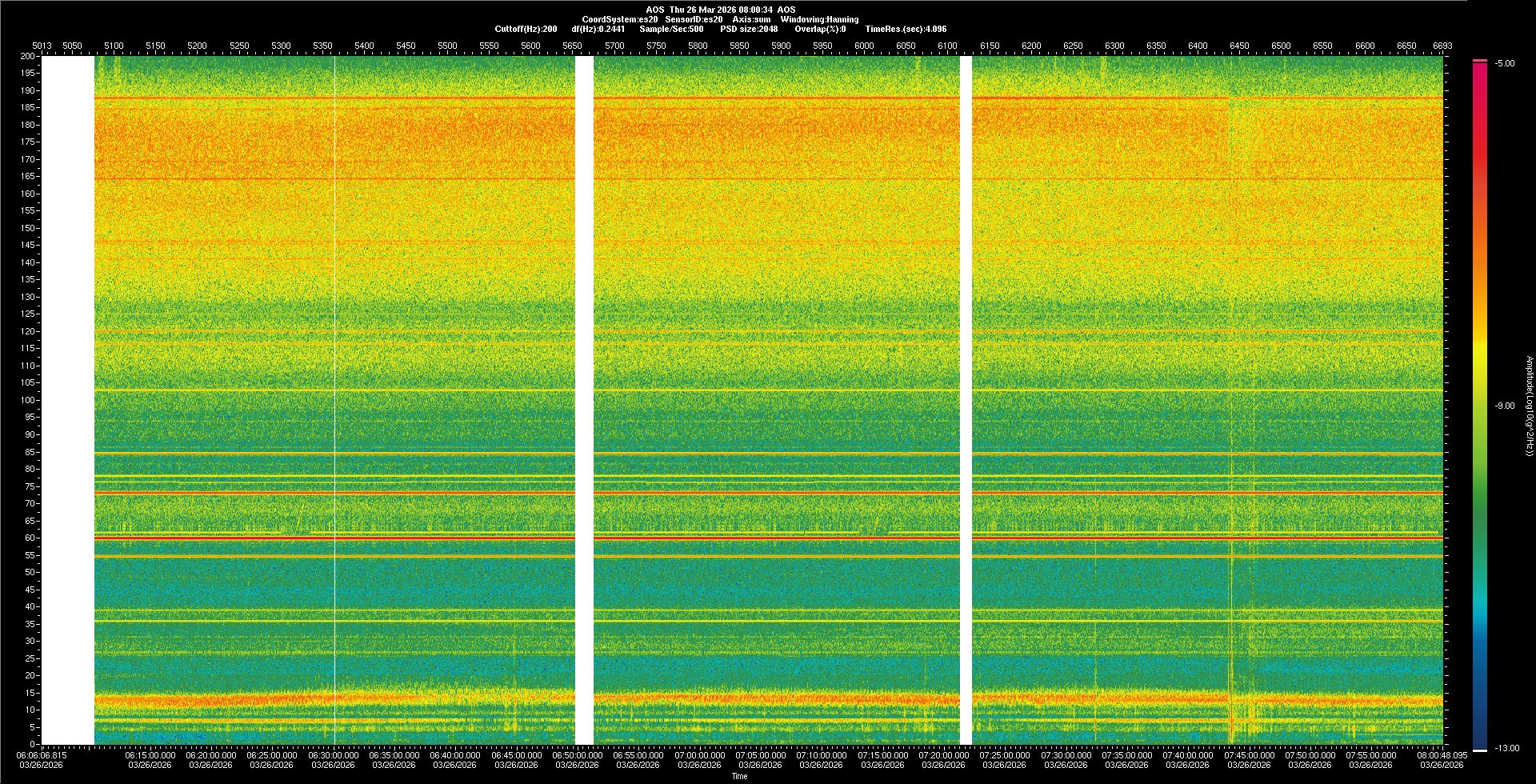Click the SensorID:es20 header text
Image resolution: width=1536 pixels, height=784 pixels.
[694, 19]
